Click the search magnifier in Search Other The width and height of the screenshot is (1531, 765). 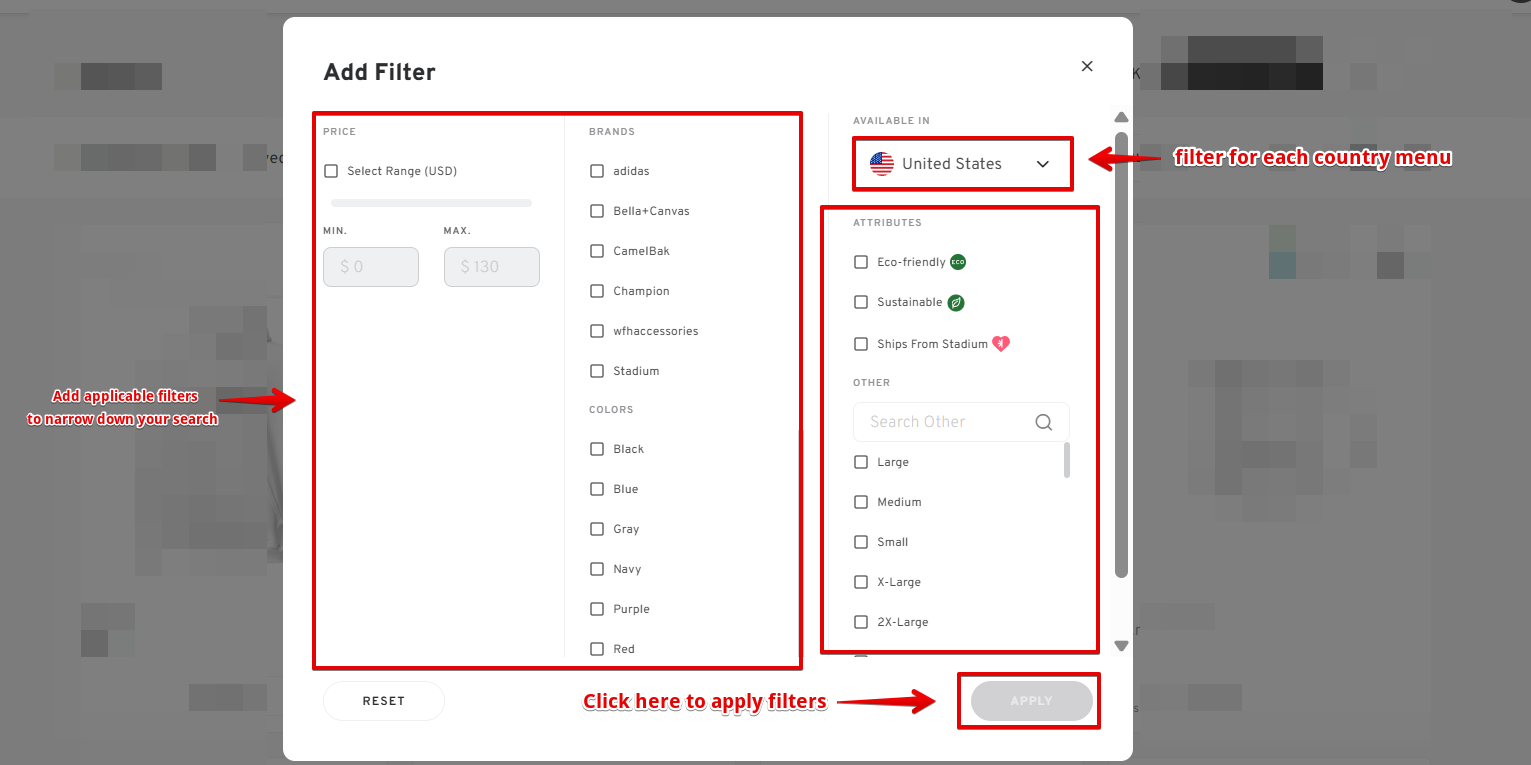(1044, 422)
